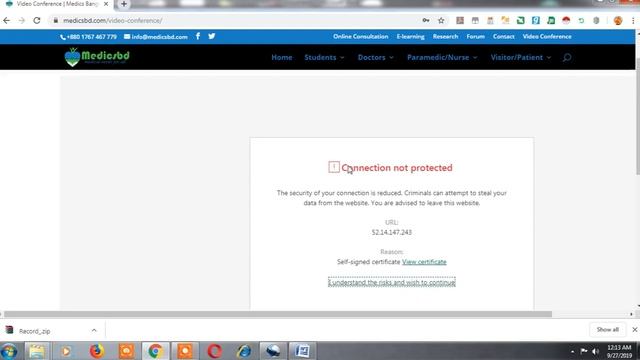The height and width of the screenshot is (360, 640).
Task: Open Video Conference in the top bar
Action: [x=547, y=36]
